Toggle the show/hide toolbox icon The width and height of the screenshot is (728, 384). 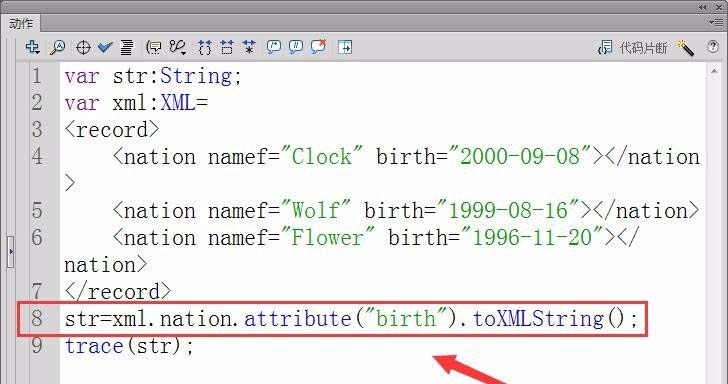[x=345, y=47]
